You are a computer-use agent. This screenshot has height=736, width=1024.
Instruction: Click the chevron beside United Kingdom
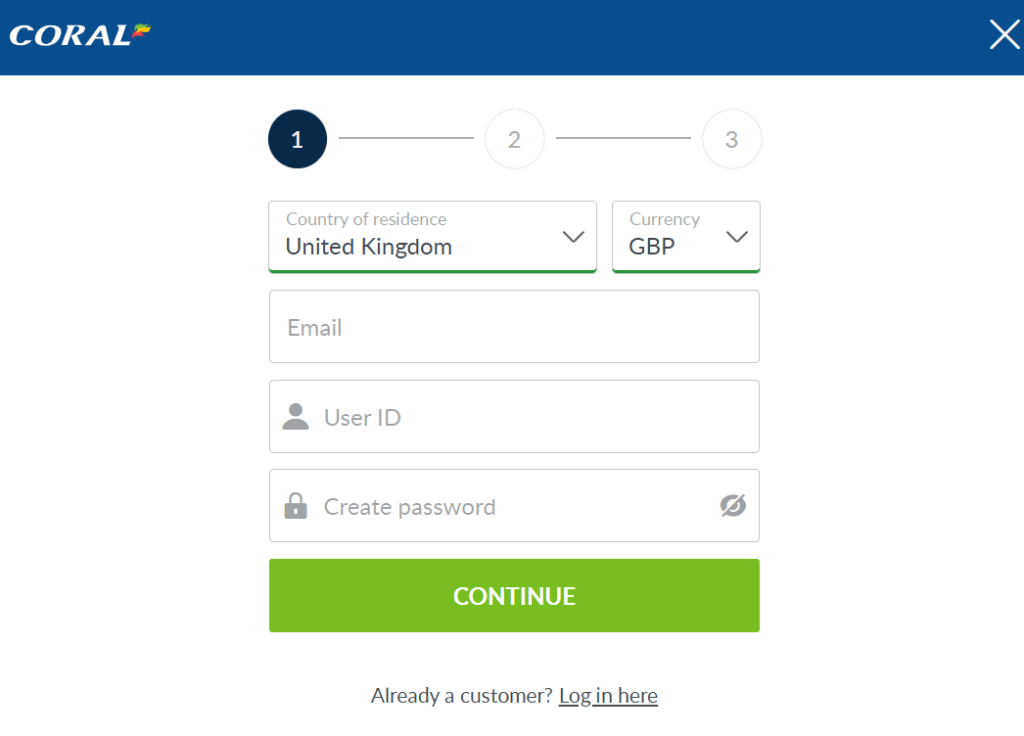tap(573, 237)
